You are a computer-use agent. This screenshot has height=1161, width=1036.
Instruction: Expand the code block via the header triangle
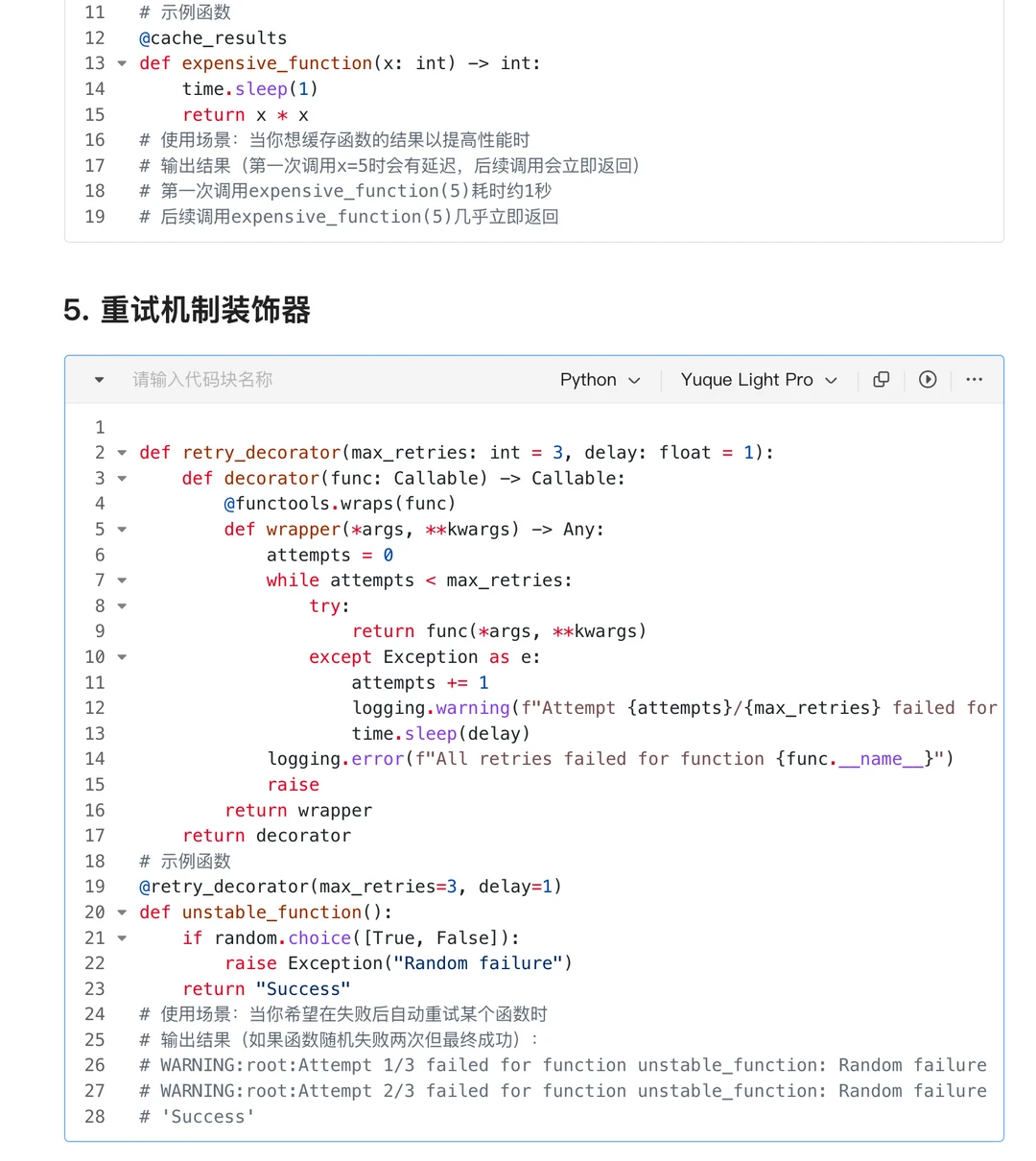pos(98,379)
